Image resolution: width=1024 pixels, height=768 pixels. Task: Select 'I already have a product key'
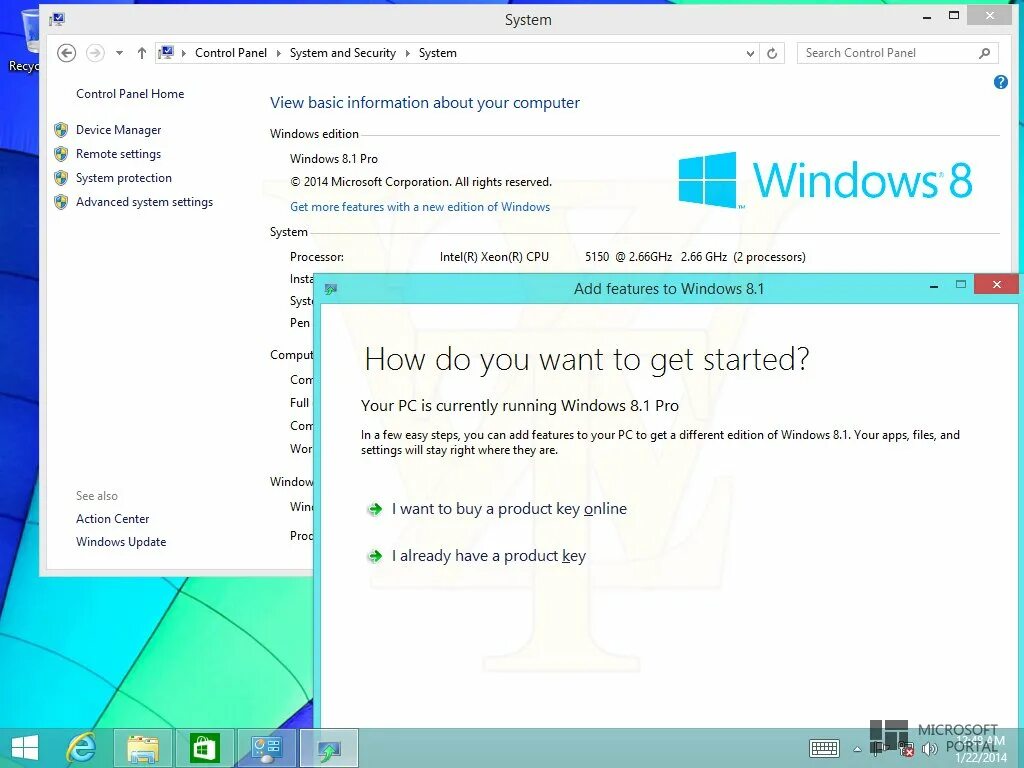coord(488,556)
